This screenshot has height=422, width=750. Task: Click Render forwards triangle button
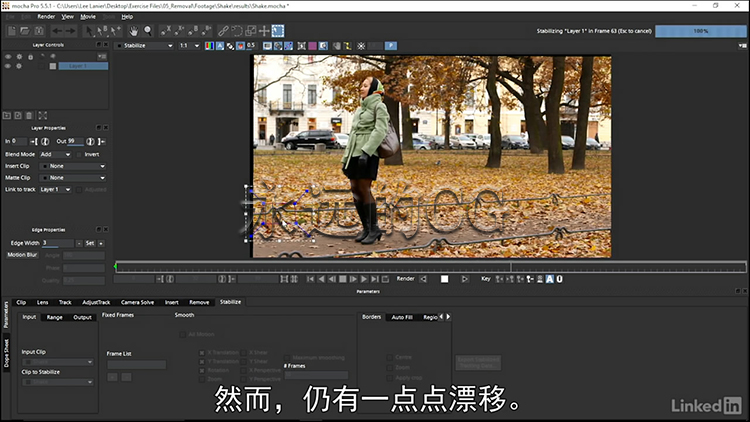pyautogui.click(x=464, y=279)
